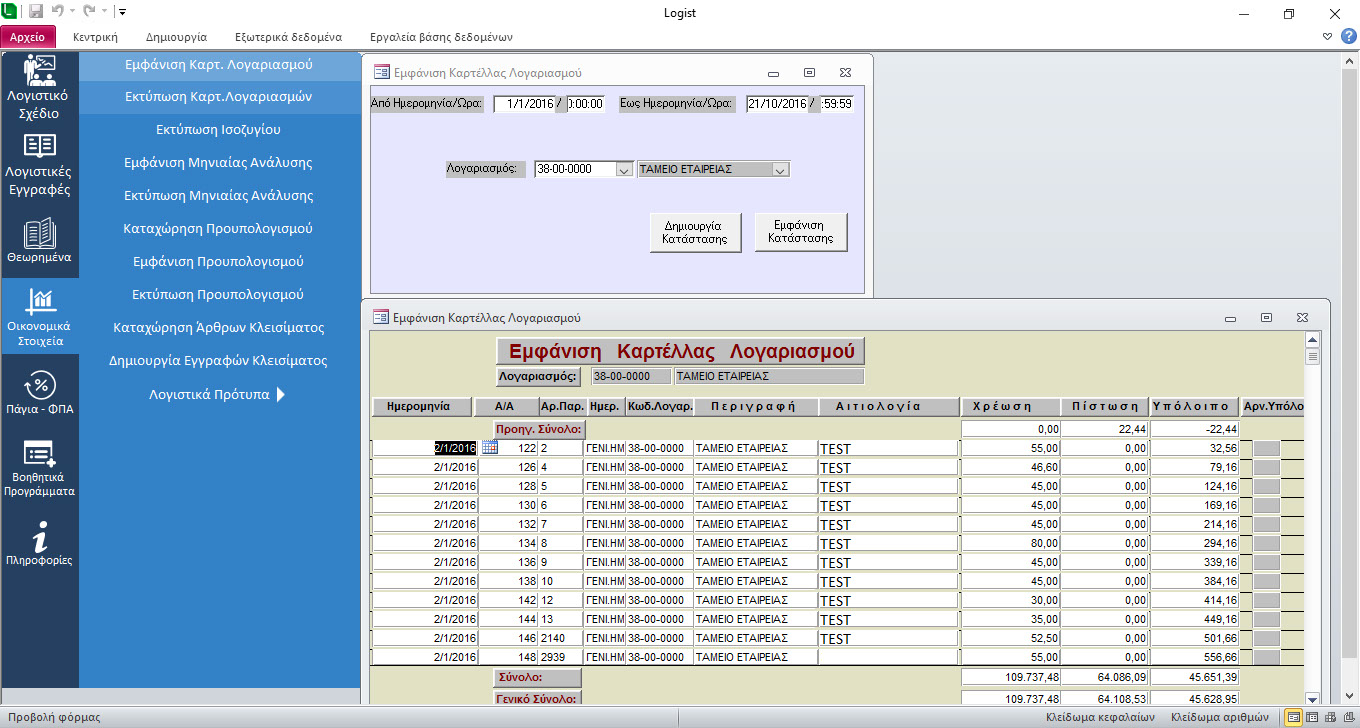Open the Αρχείο ribbon tab
Screen dimensions: 1360x728
[28, 37]
